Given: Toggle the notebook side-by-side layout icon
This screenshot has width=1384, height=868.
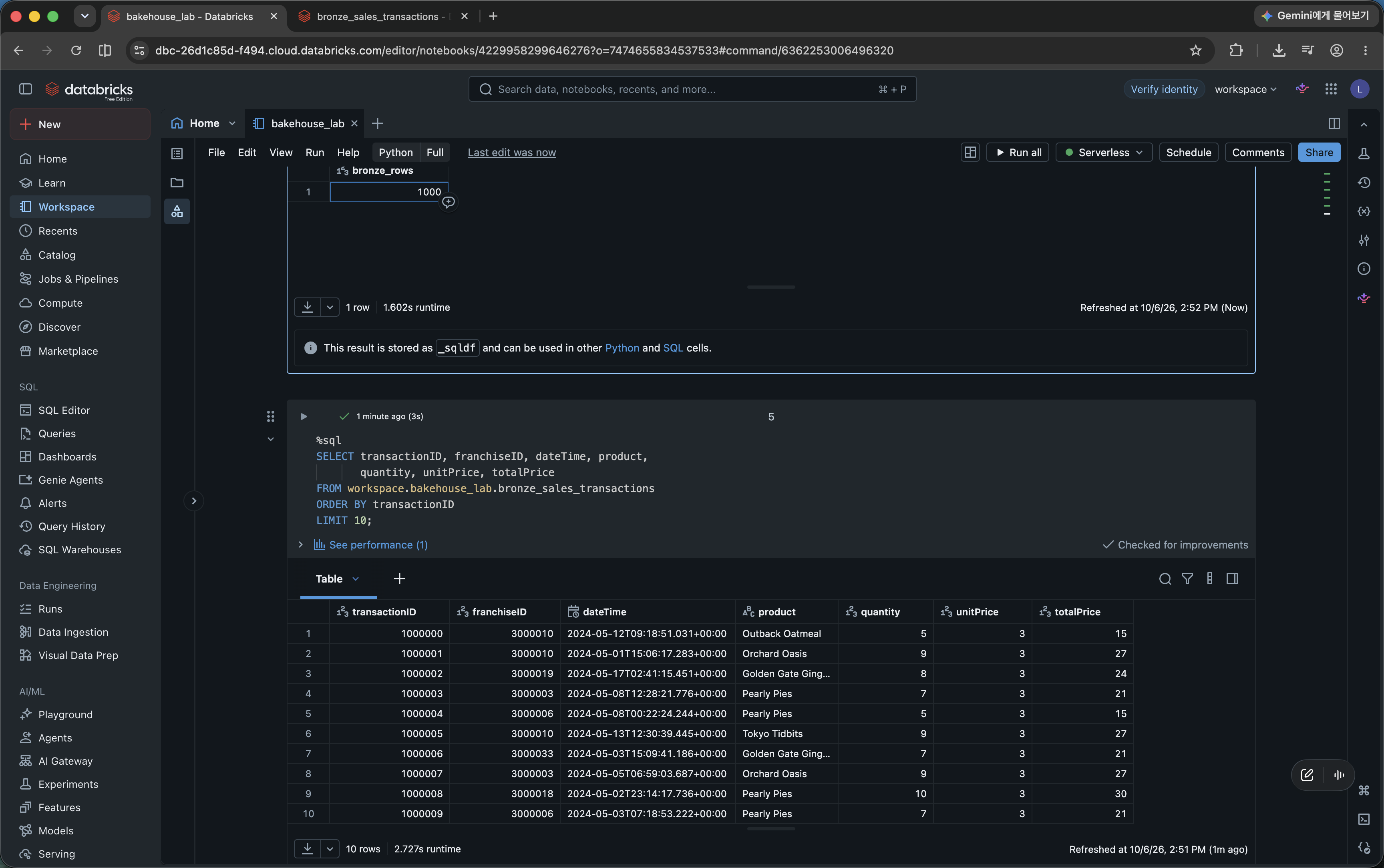Looking at the screenshot, I should (x=1334, y=123).
